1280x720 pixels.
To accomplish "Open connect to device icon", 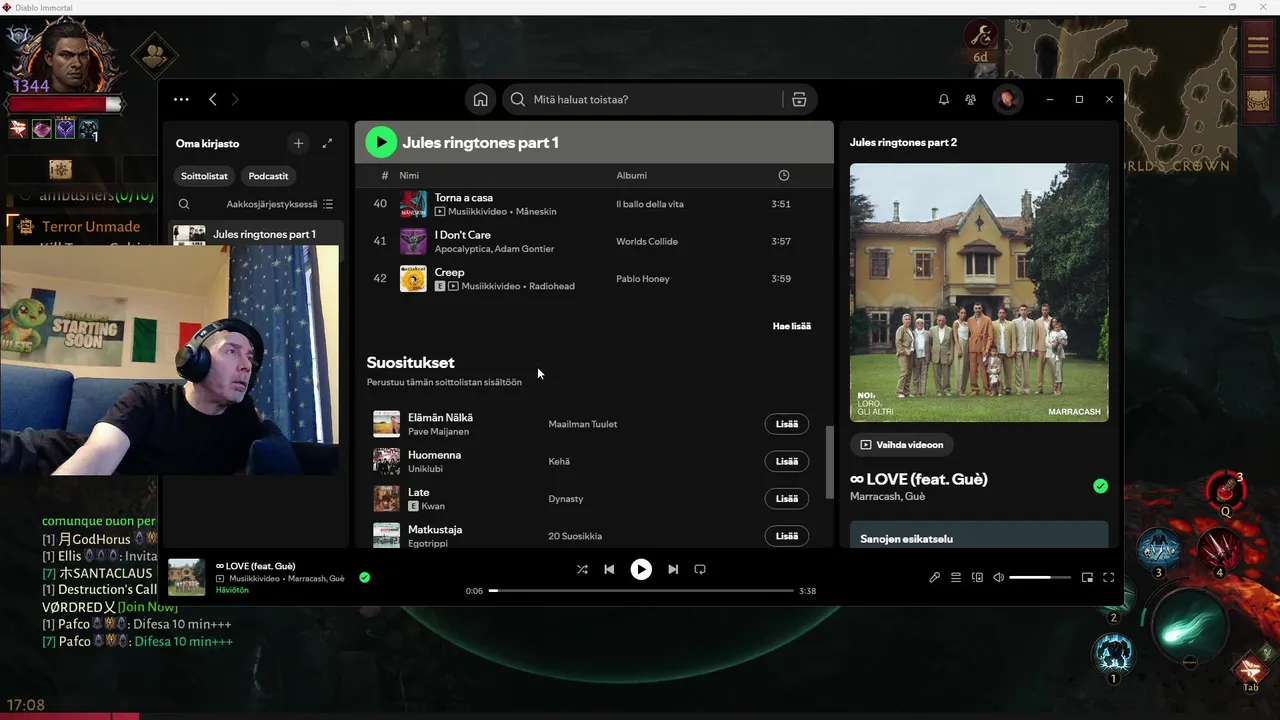I will pyautogui.click(x=978, y=577).
